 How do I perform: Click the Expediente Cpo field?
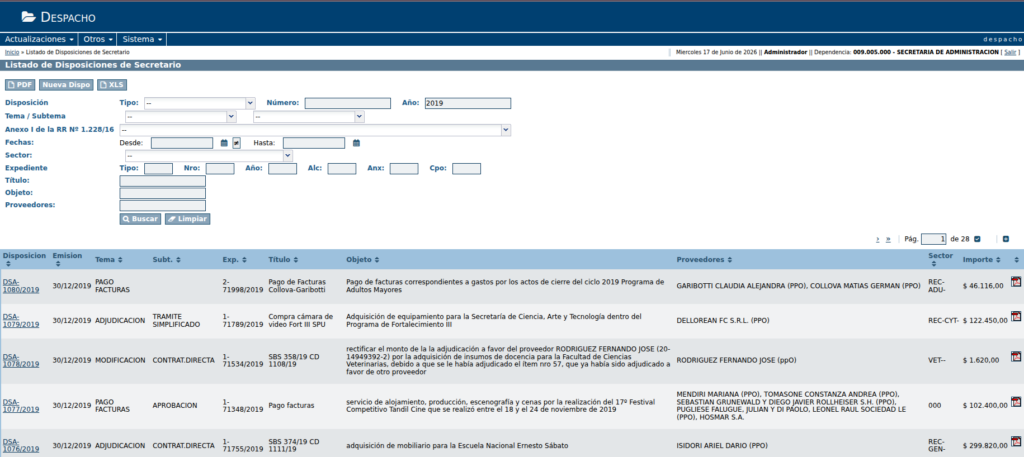tap(466, 168)
